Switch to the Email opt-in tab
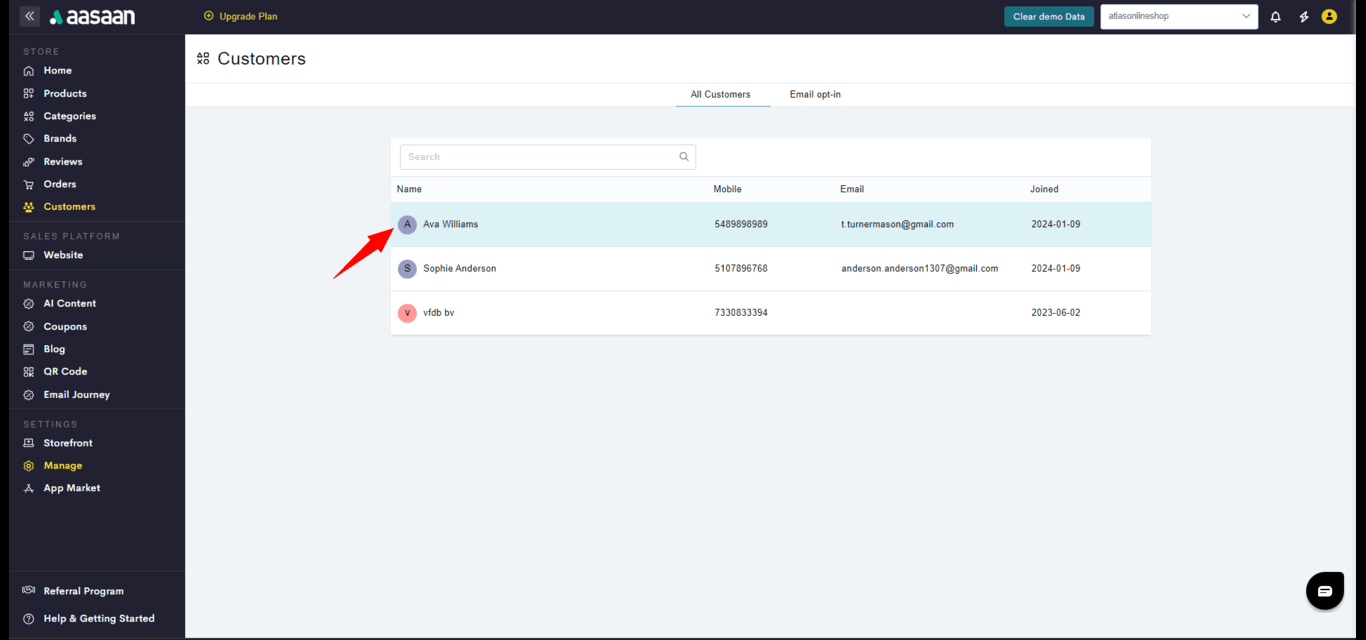The height and width of the screenshot is (640, 1366). click(x=815, y=95)
